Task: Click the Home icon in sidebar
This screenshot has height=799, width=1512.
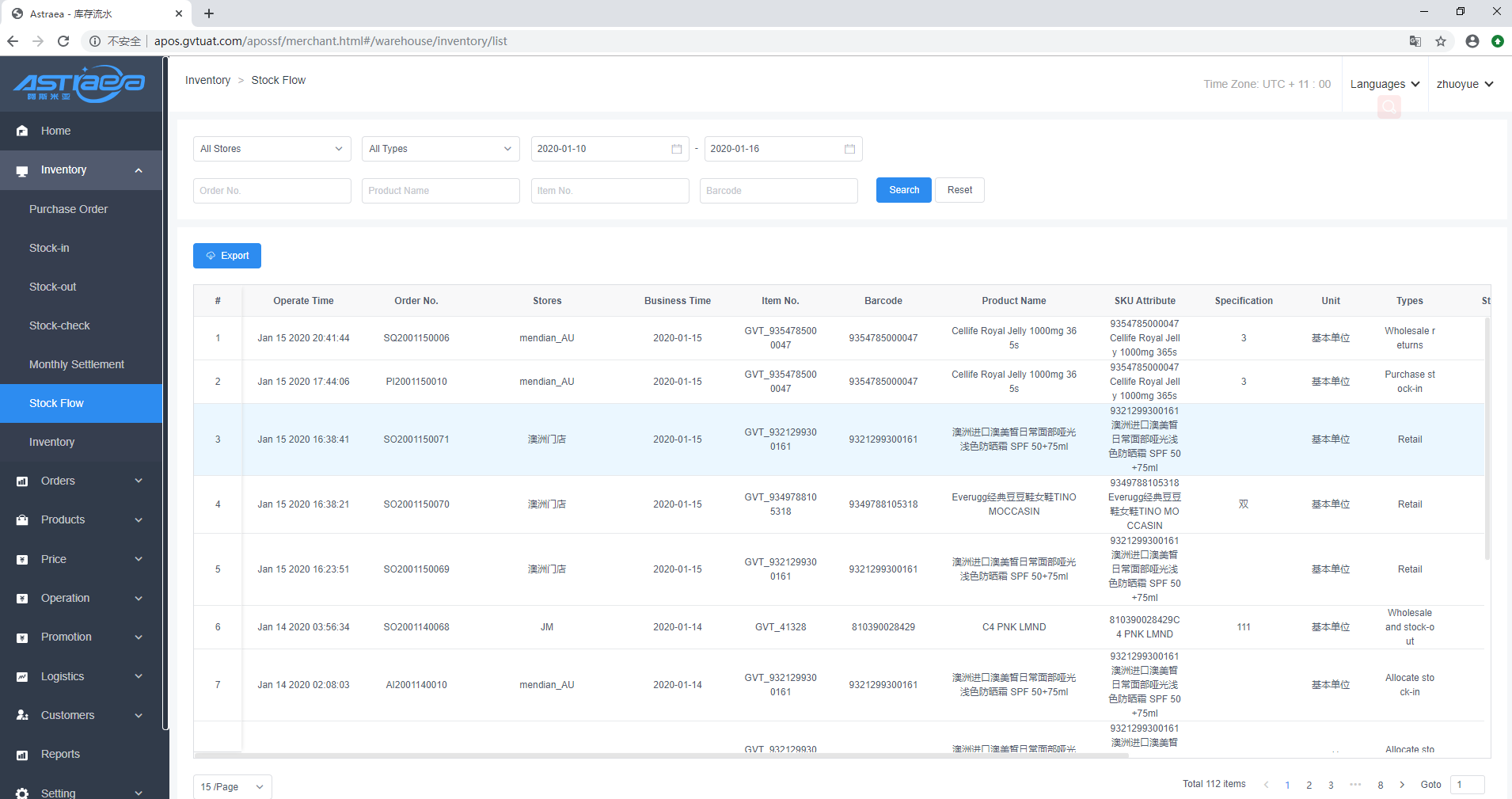Action: (x=22, y=131)
